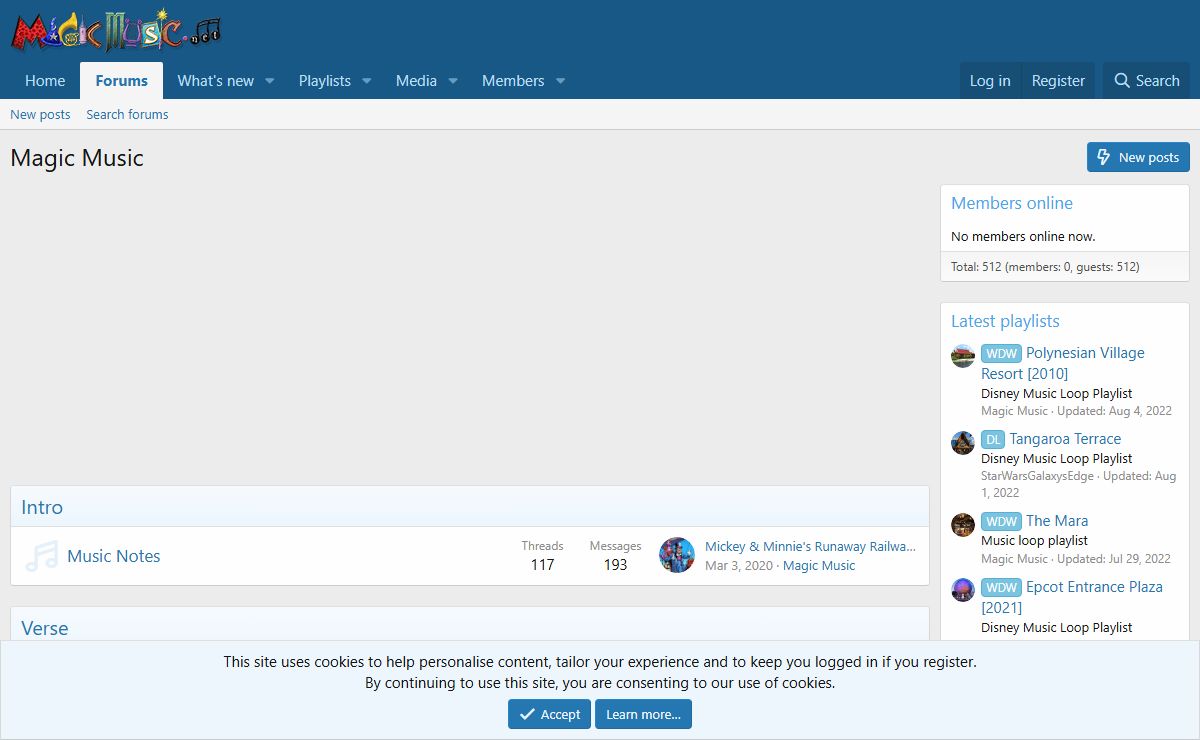Open the Home tab

click(45, 81)
